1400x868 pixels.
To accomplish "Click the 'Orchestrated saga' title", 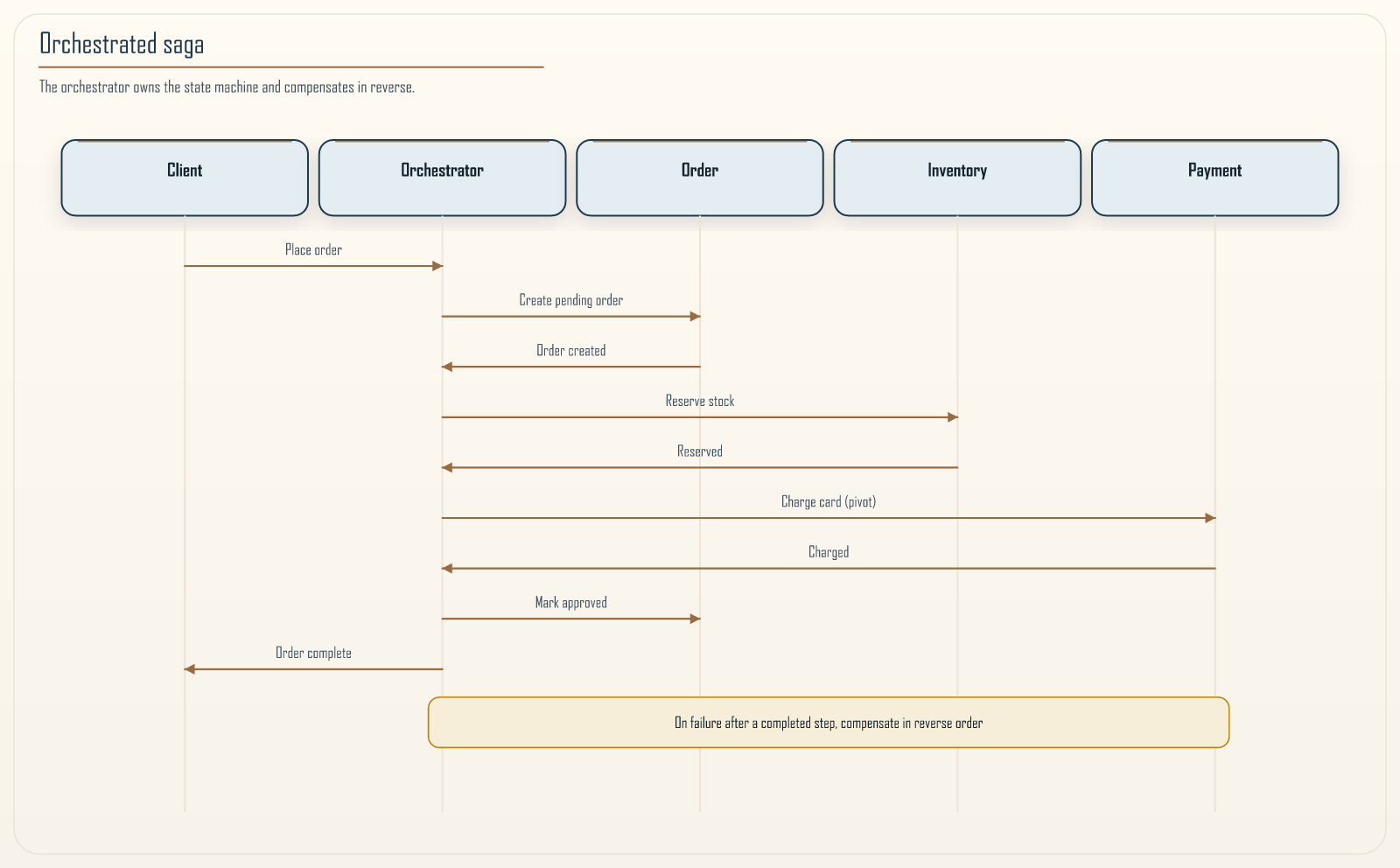I will pyautogui.click(x=122, y=44).
